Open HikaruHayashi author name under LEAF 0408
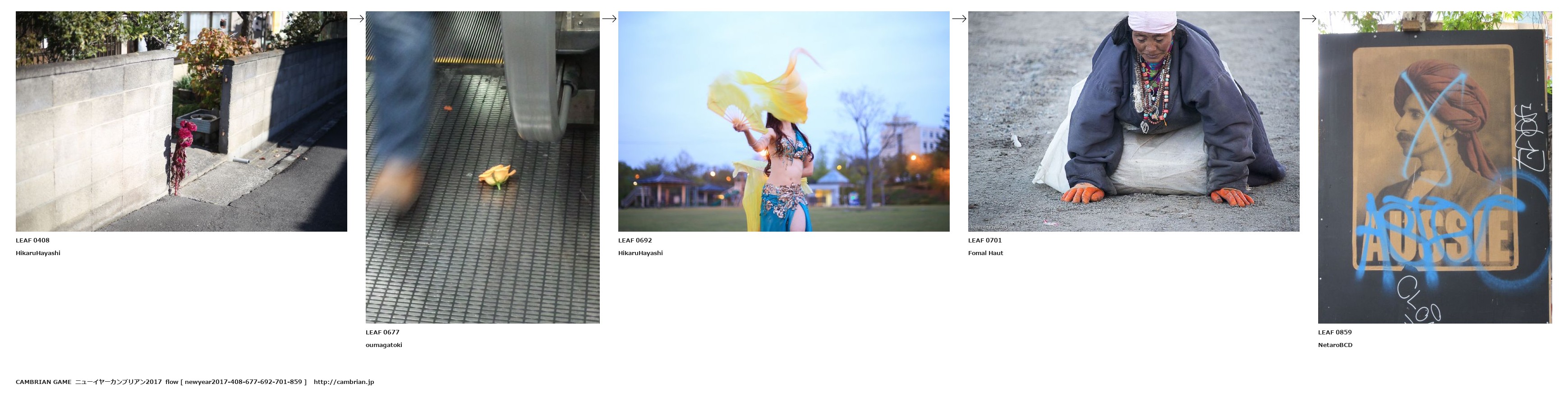The width and height of the screenshot is (1568, 393). (38, 253)
